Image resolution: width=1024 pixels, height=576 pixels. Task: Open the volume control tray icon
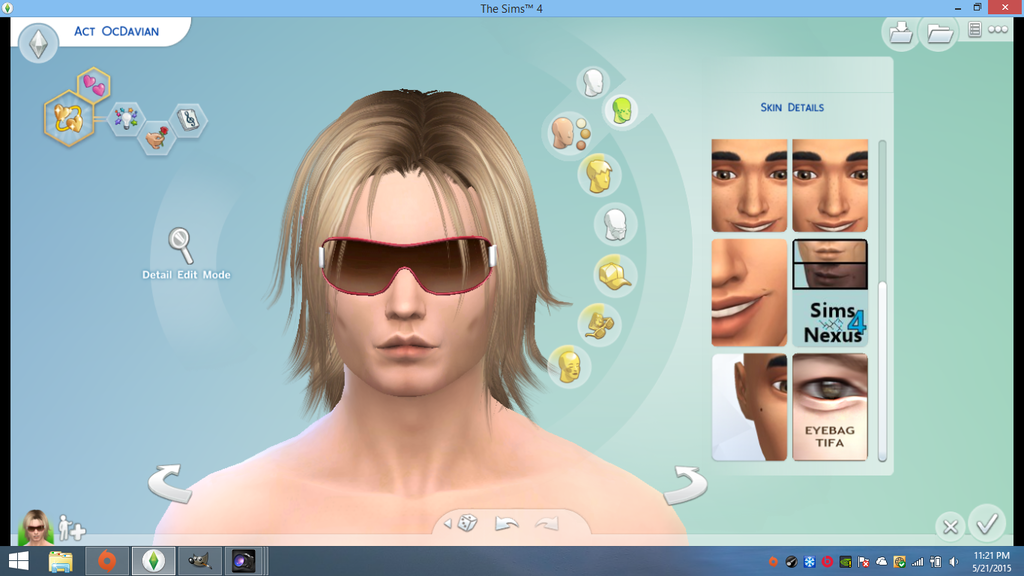(x=954, y=562)
